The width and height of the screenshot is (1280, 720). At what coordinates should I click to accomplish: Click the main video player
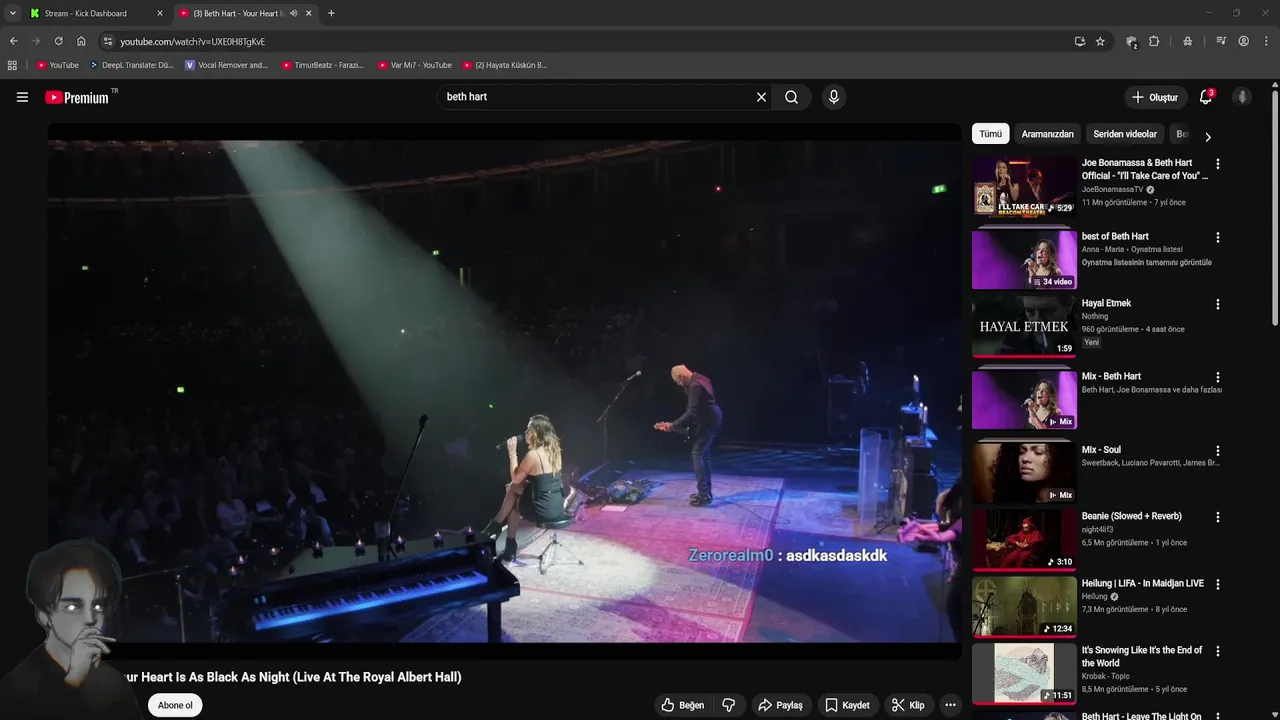coord(504,391)
